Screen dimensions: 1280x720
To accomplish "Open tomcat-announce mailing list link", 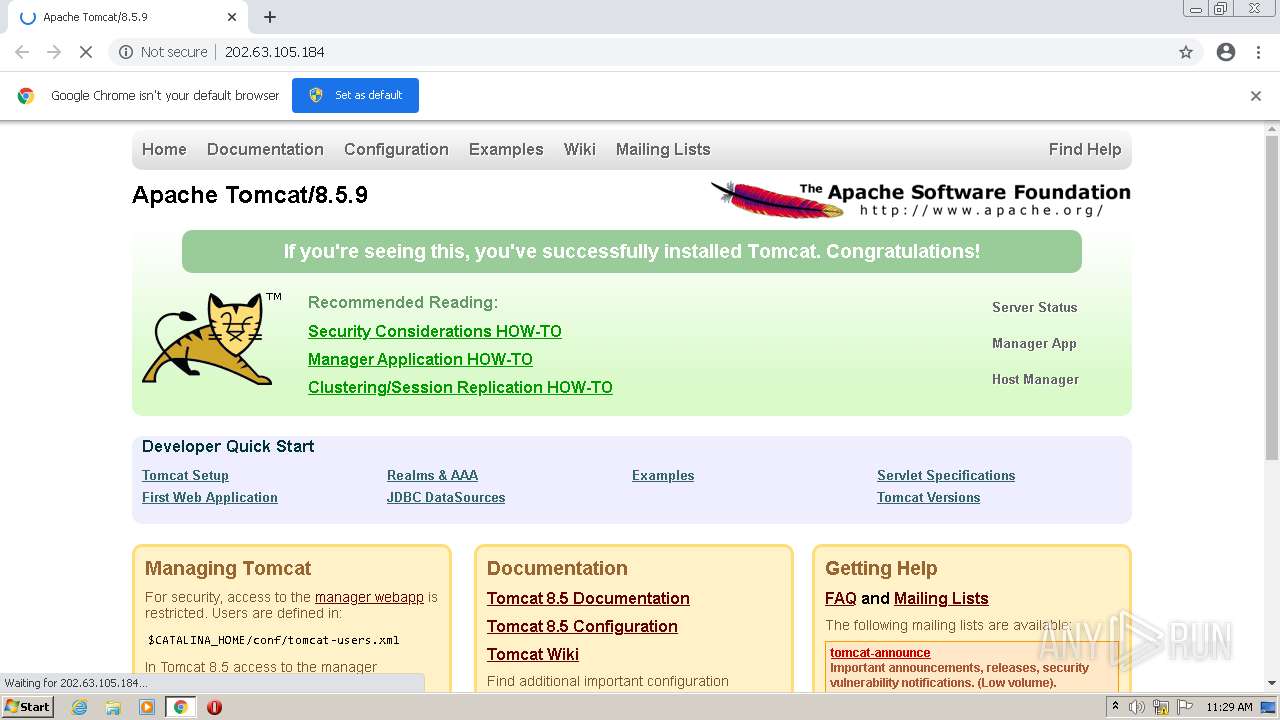I will tap(880, 652).
